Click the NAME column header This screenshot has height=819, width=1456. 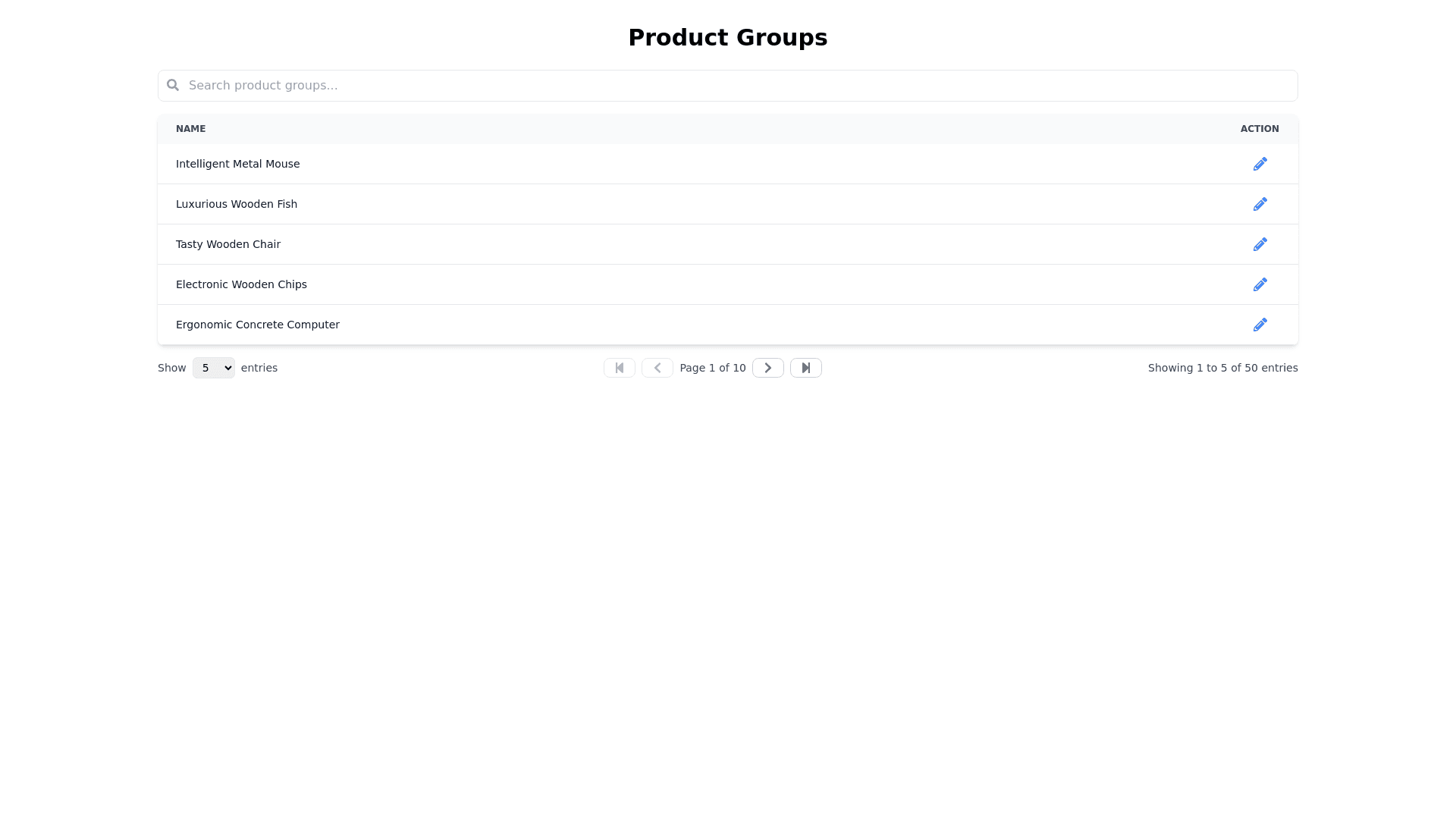[x=190, y=129]
